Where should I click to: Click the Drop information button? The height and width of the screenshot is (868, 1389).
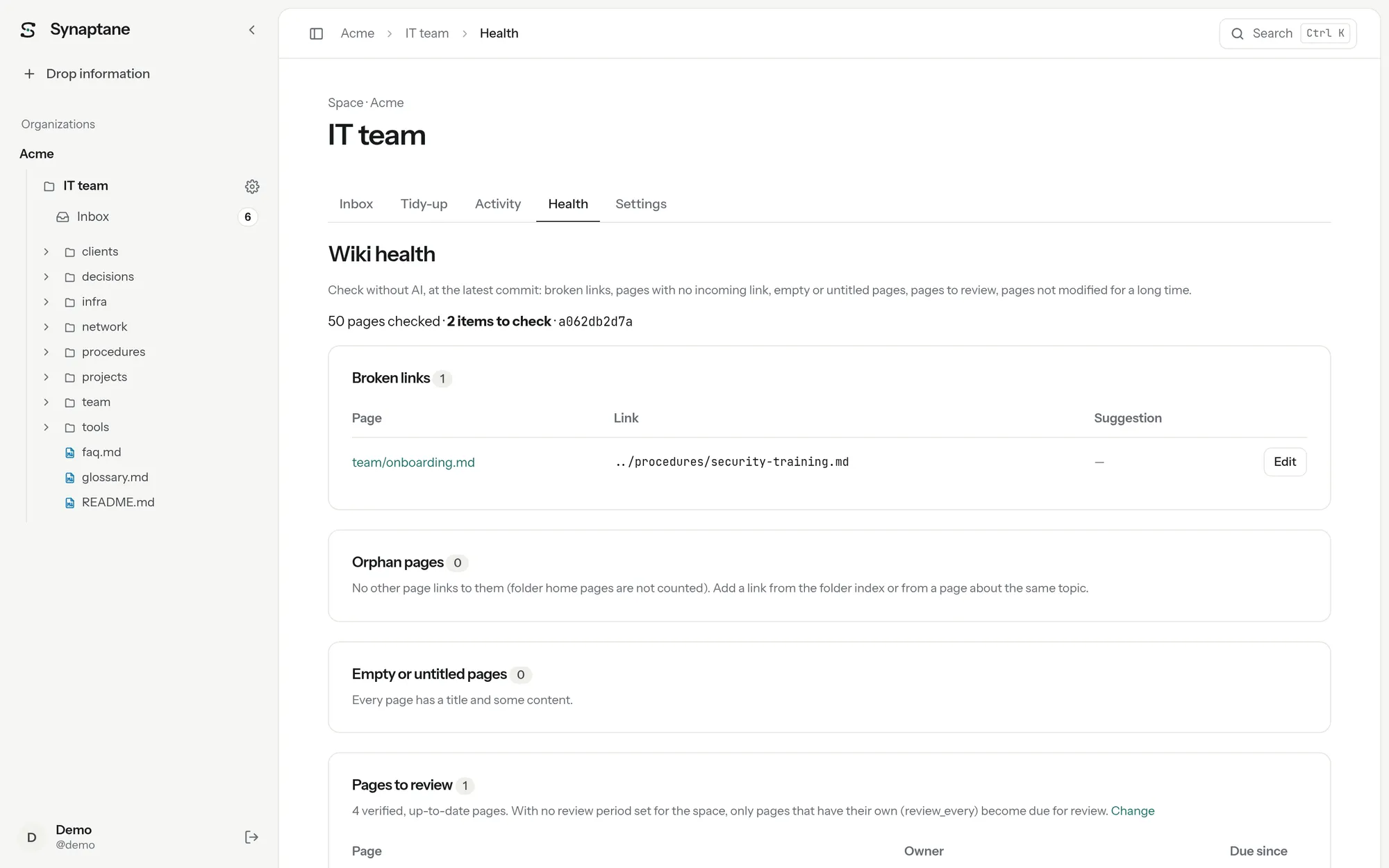coord(86,74)
